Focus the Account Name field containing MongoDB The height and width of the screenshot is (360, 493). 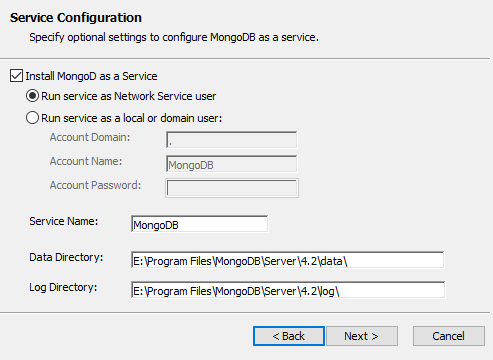click(x=231, y=164)
